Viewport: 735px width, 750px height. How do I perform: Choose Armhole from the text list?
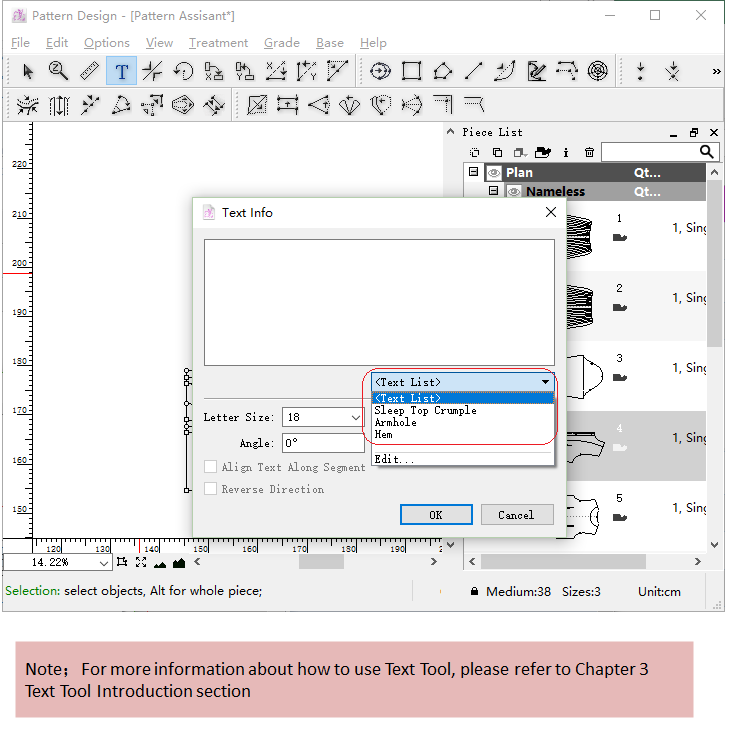click(396, 423)
